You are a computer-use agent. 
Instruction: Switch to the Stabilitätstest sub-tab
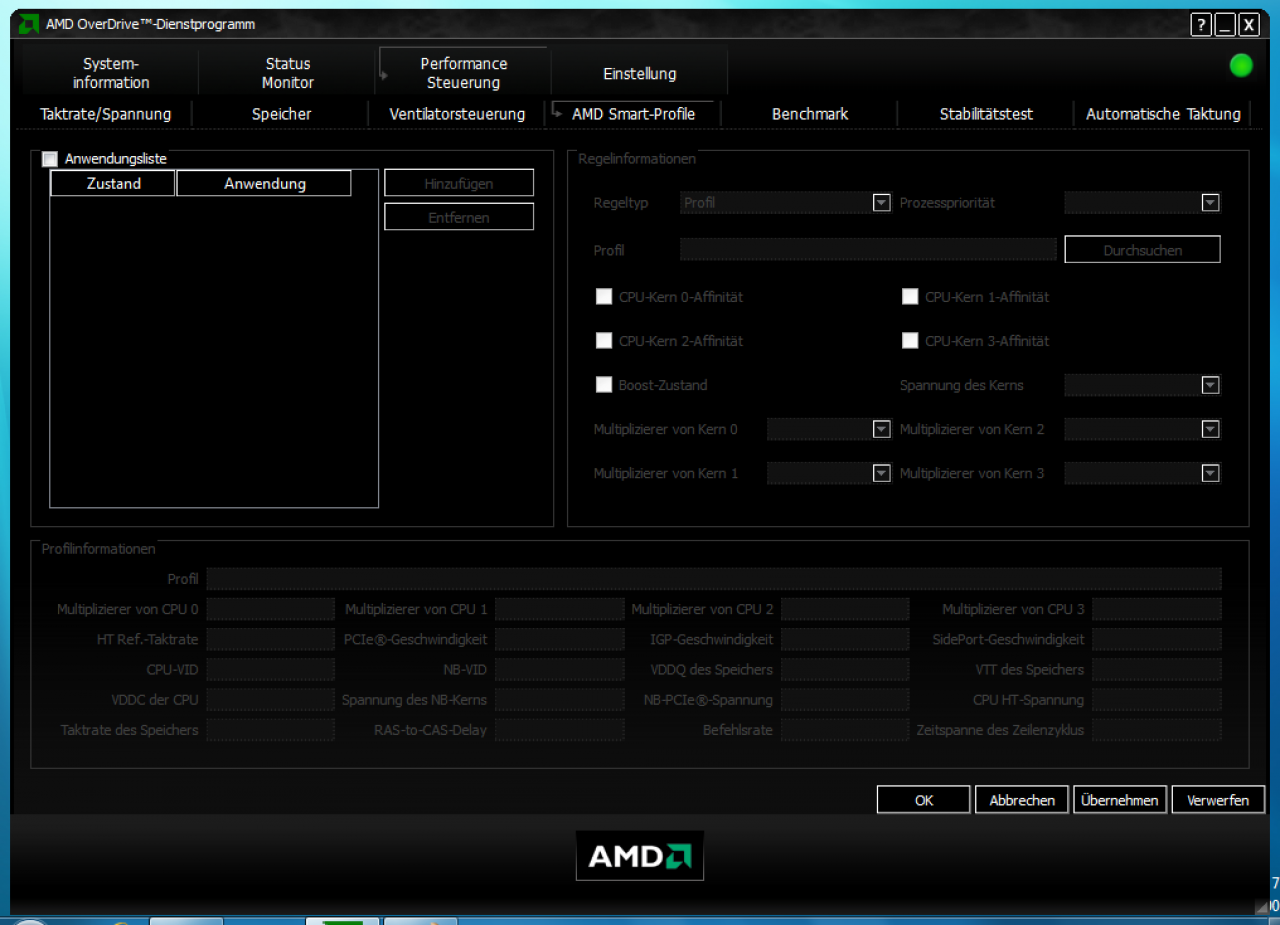click(x=986, y=114)
